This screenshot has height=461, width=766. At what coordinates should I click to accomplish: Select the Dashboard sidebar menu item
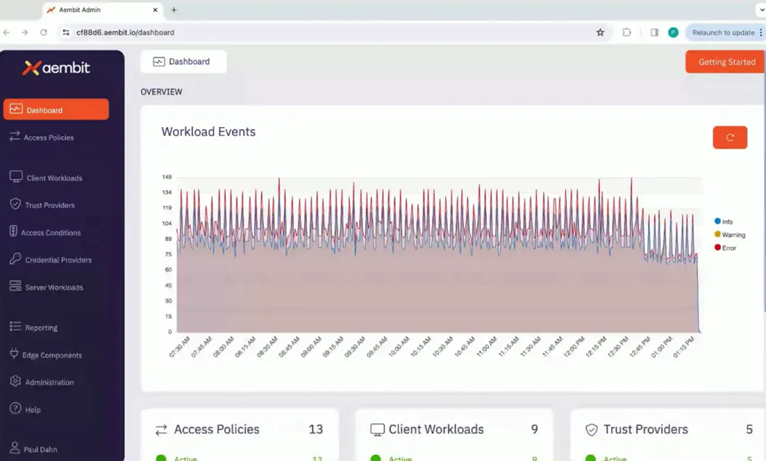coord(56,109)
